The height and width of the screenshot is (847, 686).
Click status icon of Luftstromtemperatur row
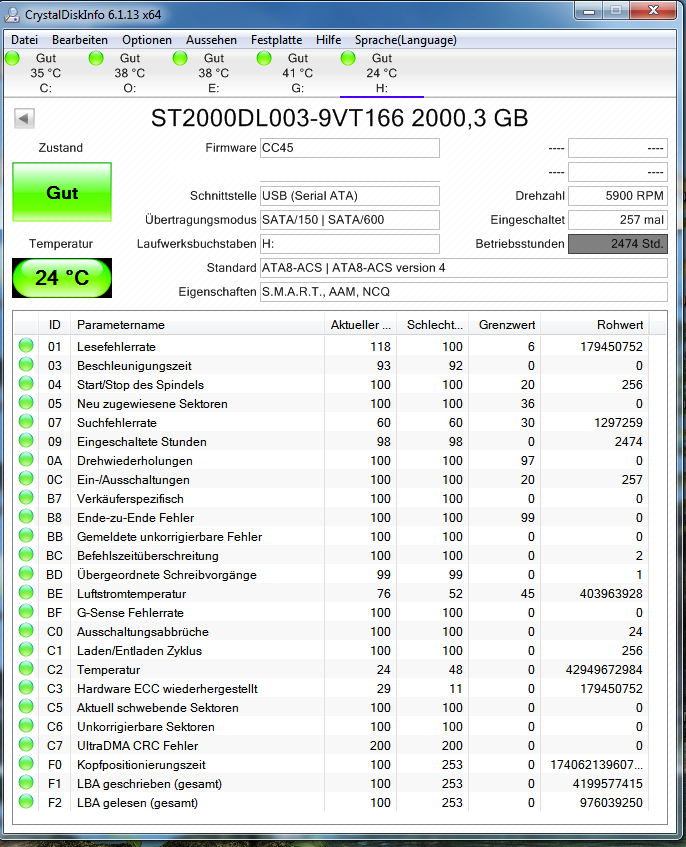click(26, 593)
